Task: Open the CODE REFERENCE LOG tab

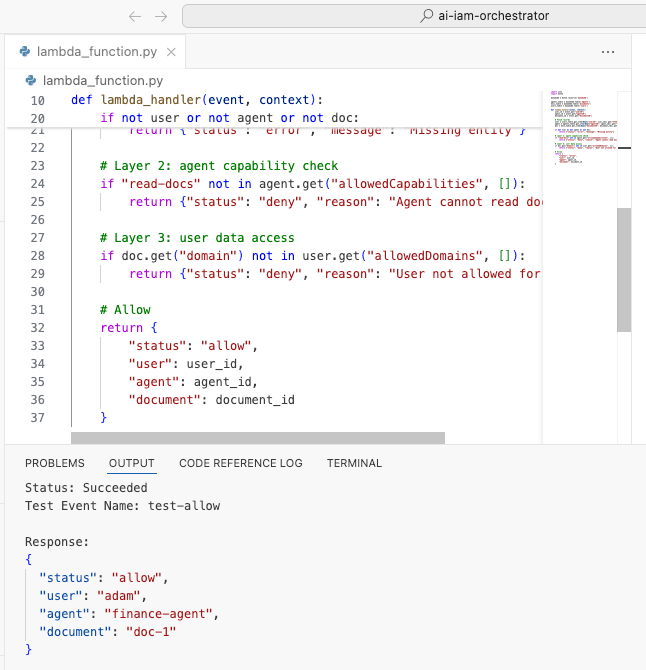Action: [241, 463]
